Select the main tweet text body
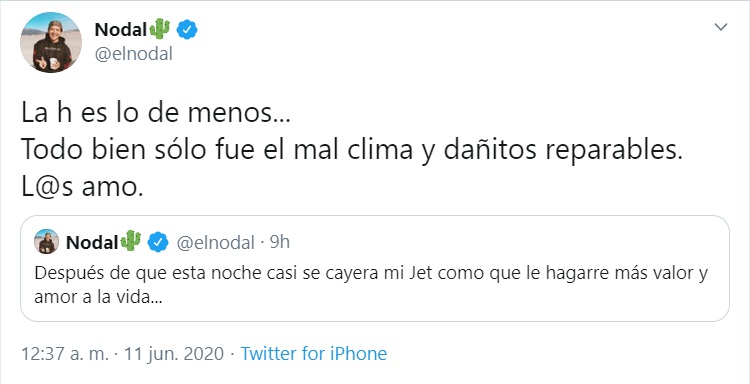750x384 pixels. pos(351,152)
